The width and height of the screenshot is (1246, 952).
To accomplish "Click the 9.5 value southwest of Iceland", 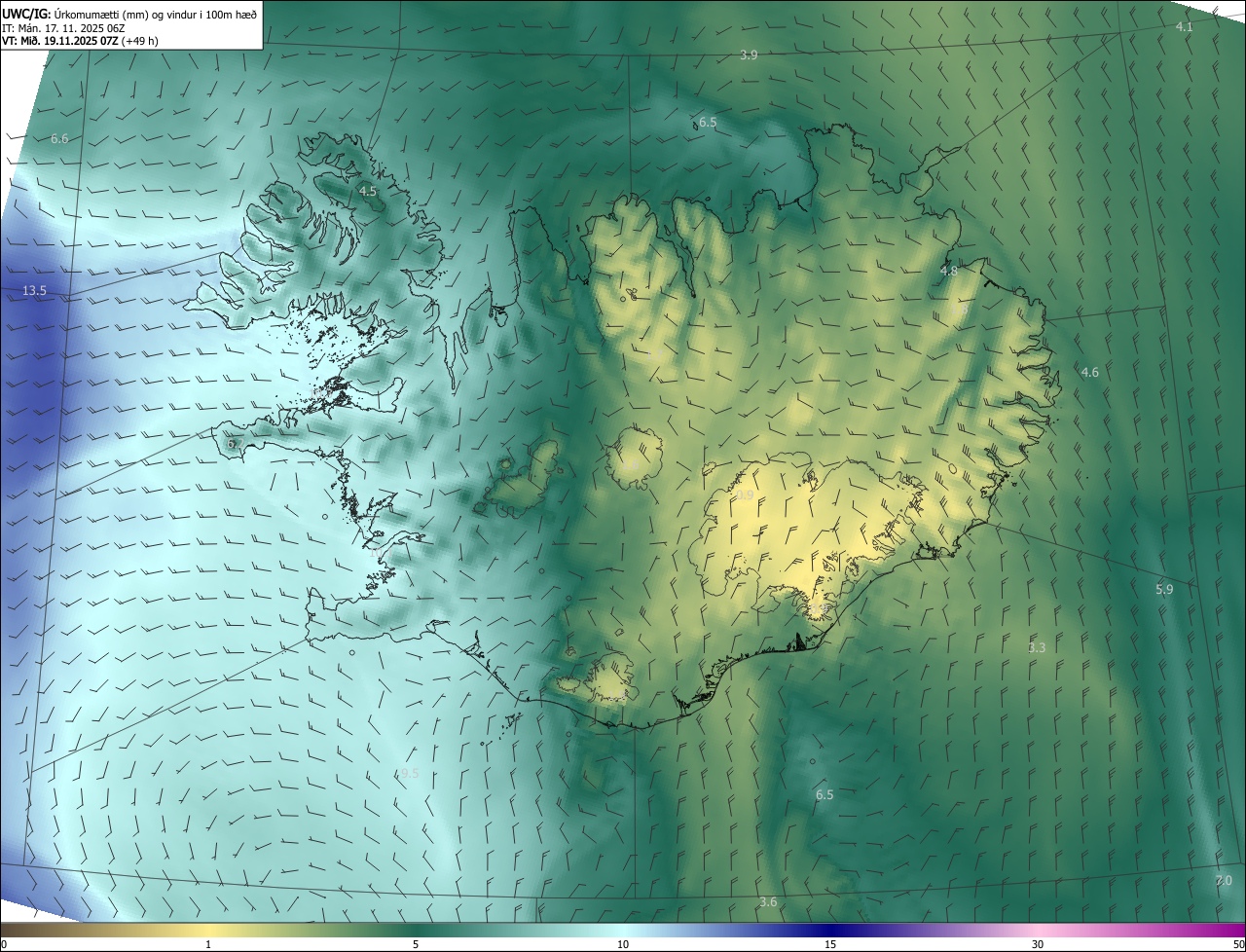I will tap(409, 773).
